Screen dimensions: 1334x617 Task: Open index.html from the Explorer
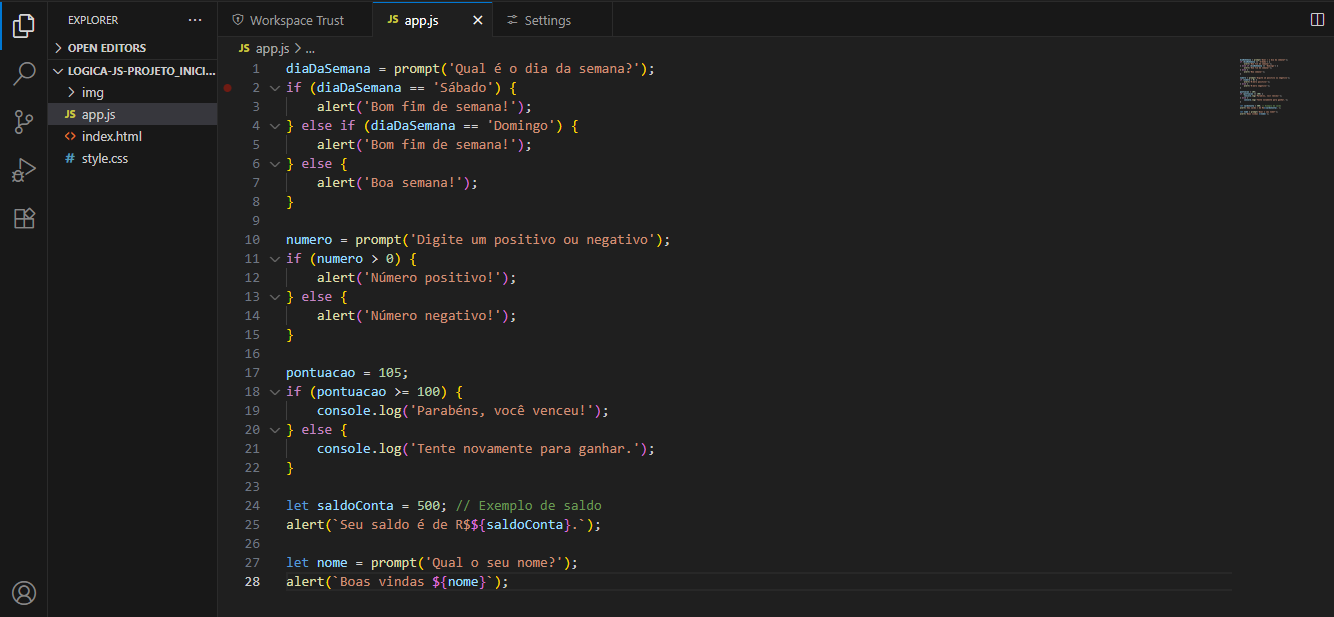133,137
